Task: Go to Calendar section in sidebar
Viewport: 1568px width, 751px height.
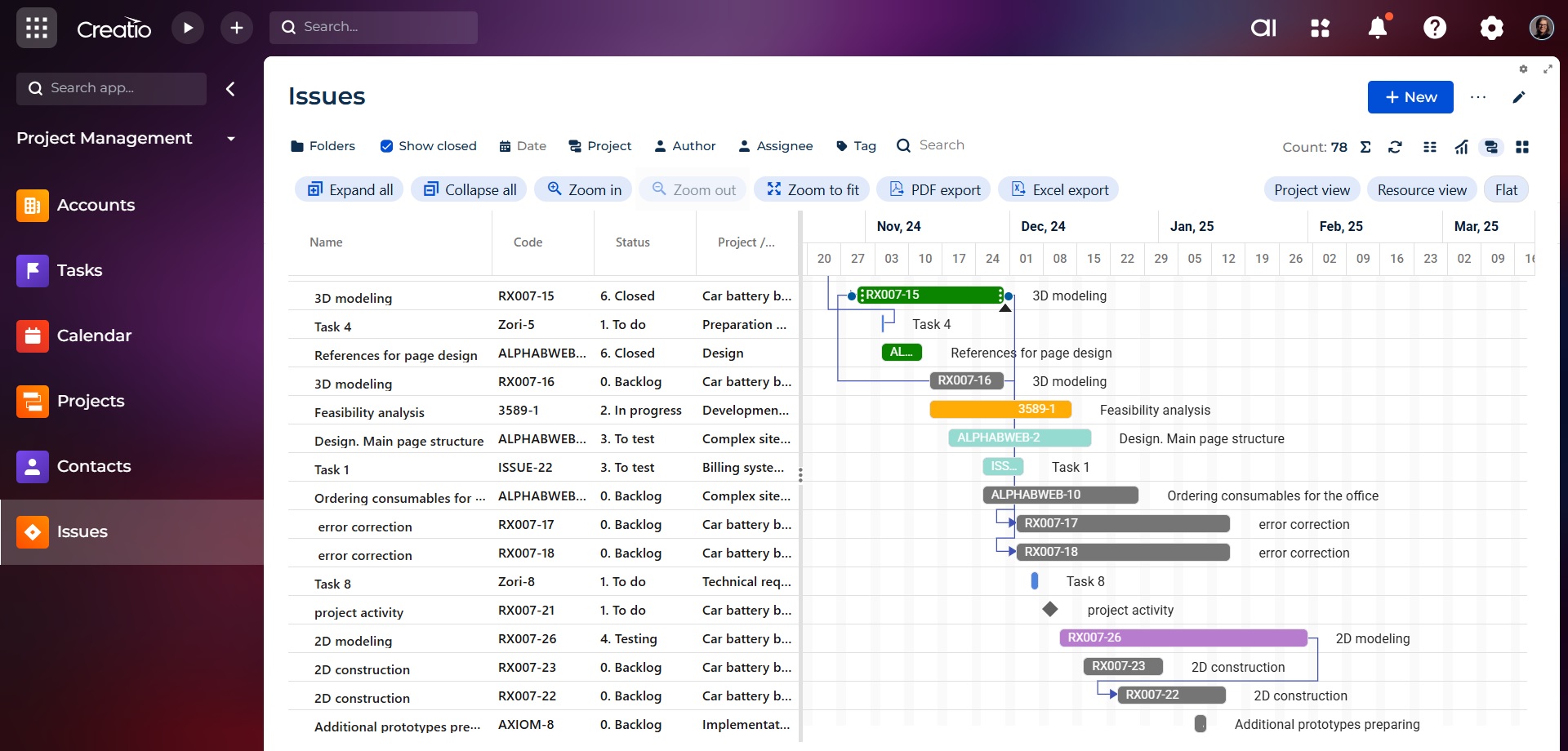Action: point(94,336)
